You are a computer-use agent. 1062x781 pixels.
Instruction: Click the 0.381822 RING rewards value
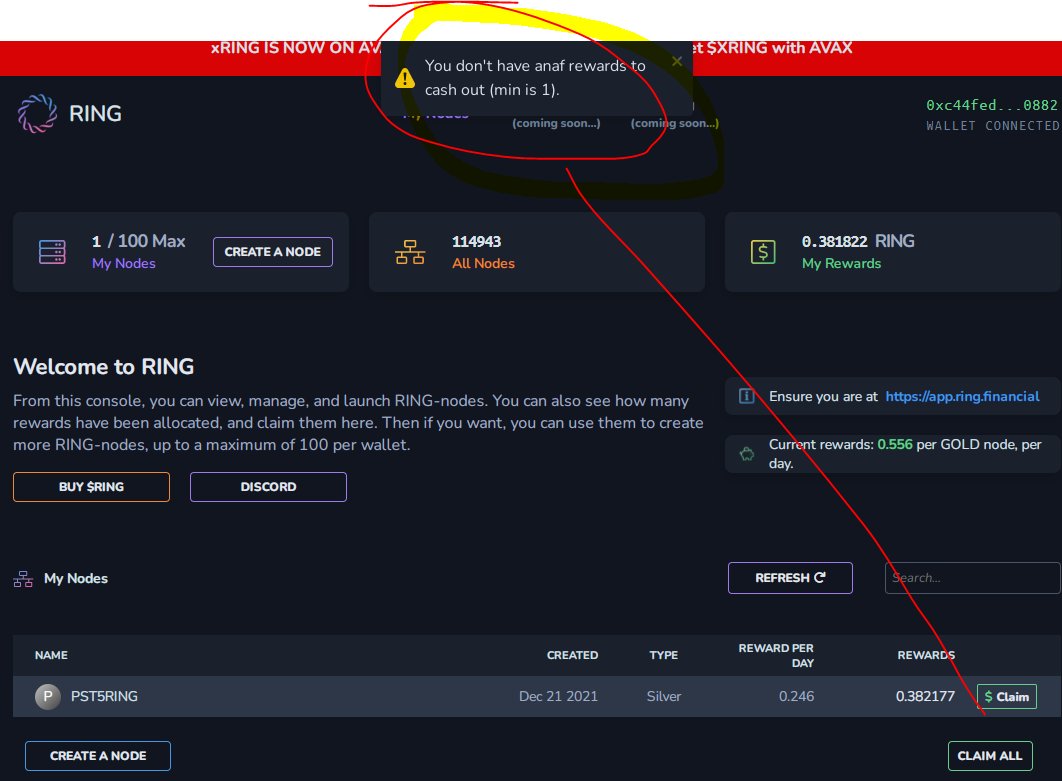point(858,241)
